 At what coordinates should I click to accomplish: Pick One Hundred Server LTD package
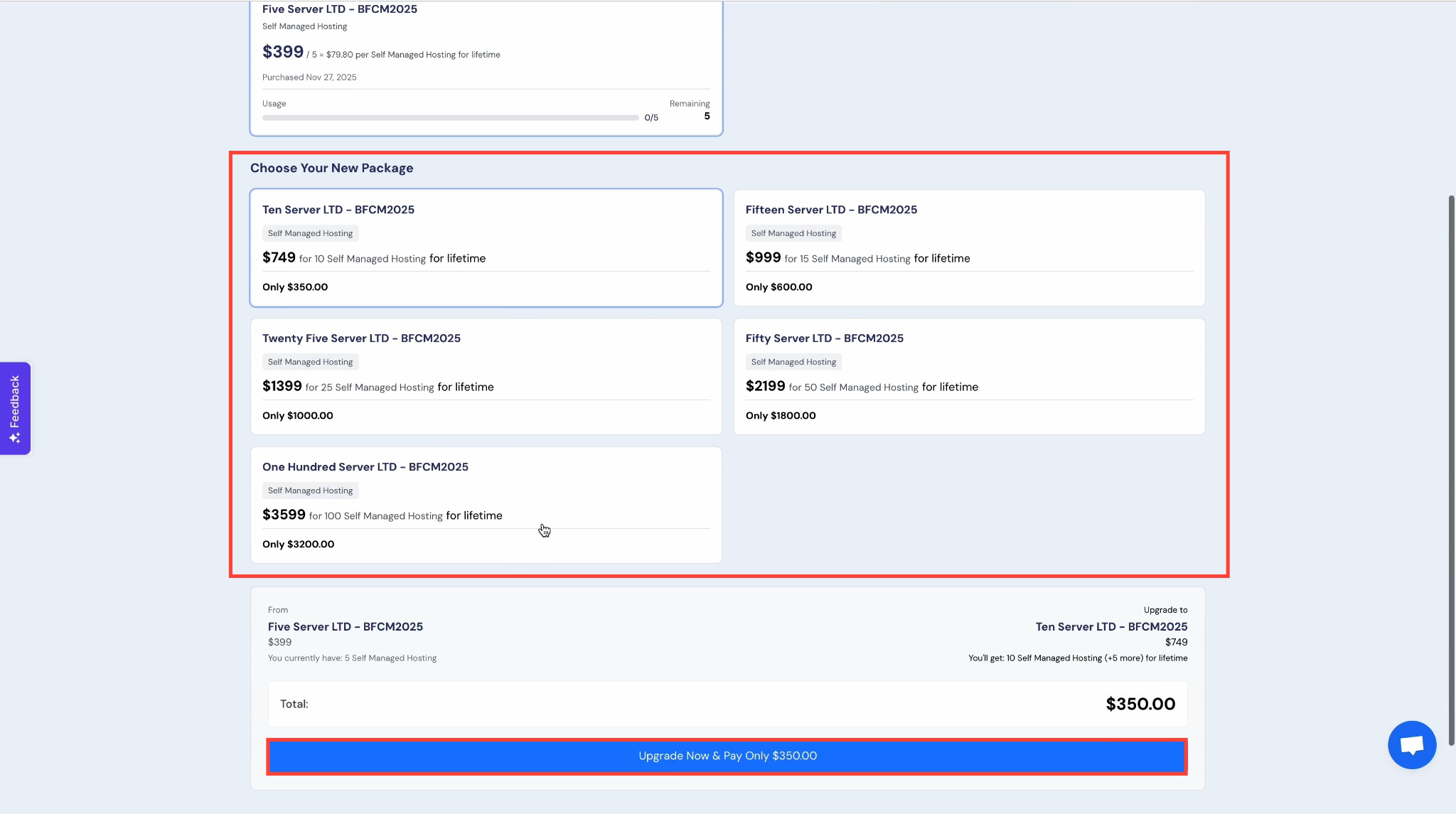(486, 505)
